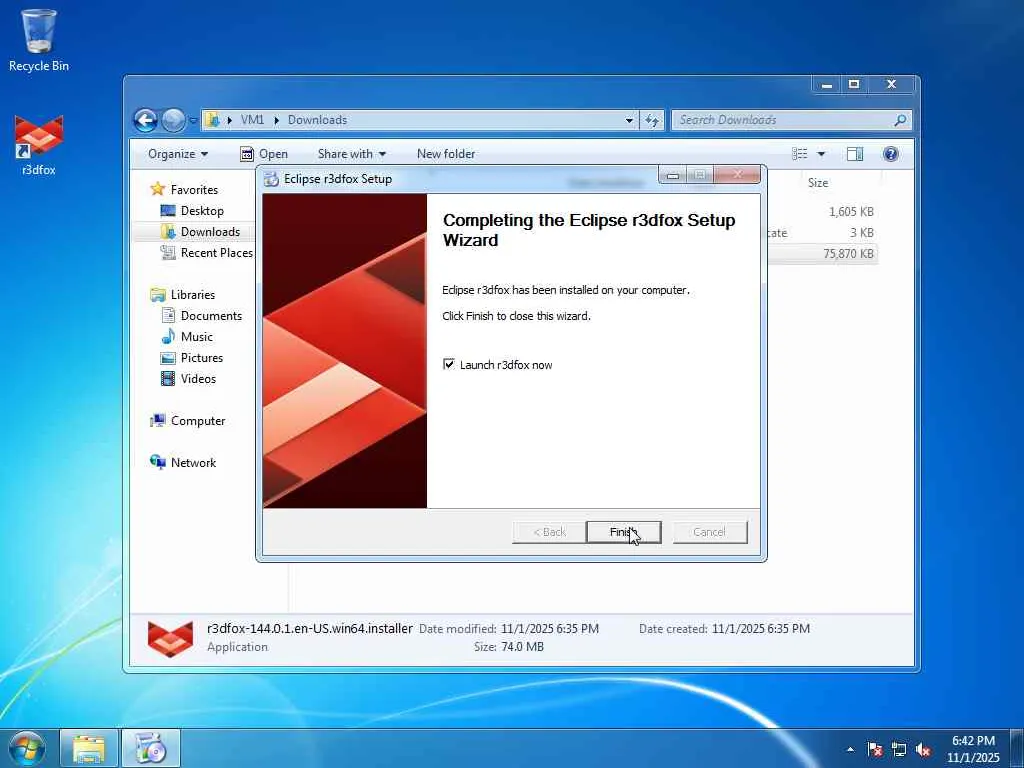Click Cancel in the r3dfox Setup dialog
Screen dimensions: 1024x768
point(709,532)
